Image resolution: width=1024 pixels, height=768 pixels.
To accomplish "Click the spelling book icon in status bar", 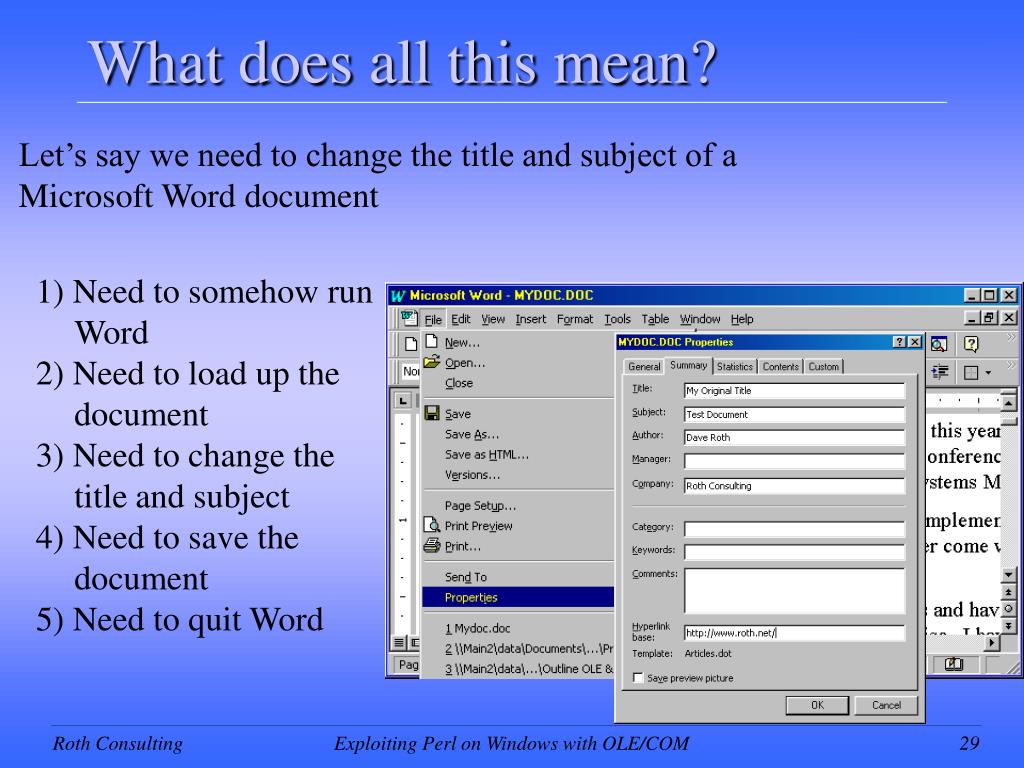I will (953, 664).
